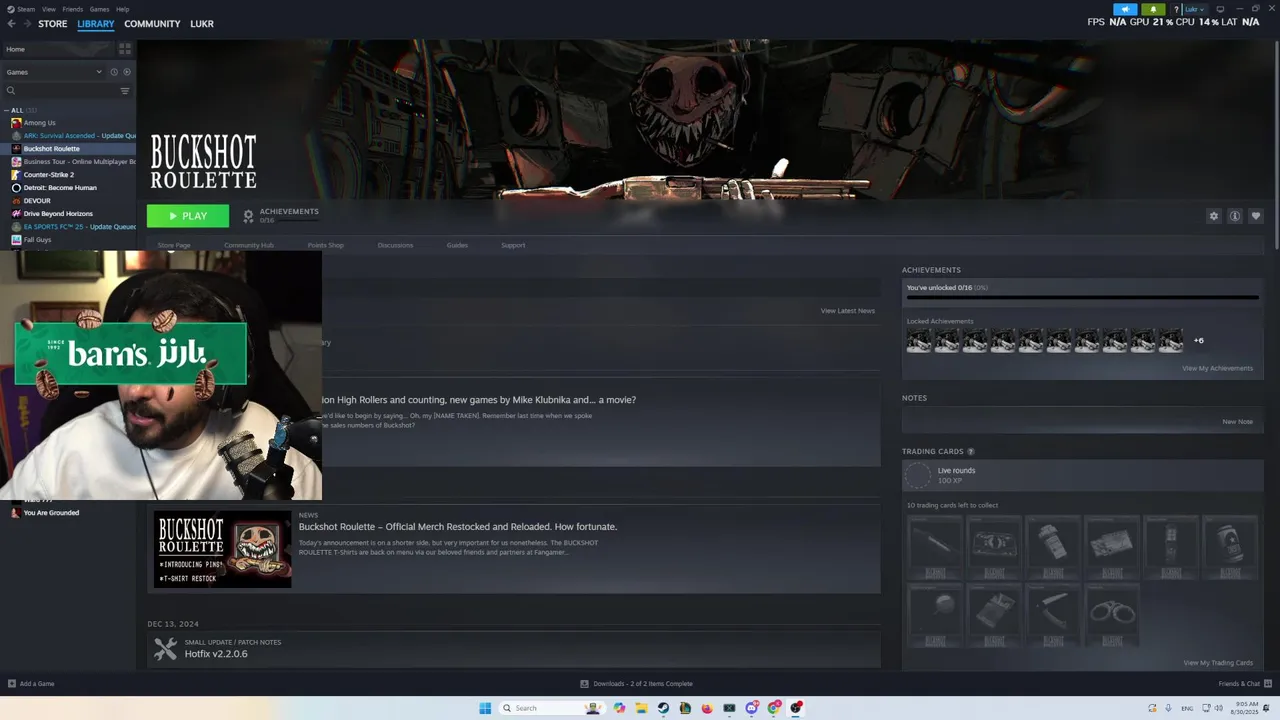
Task: Open the merch restock news thumbnail
Action: [222, 549]
